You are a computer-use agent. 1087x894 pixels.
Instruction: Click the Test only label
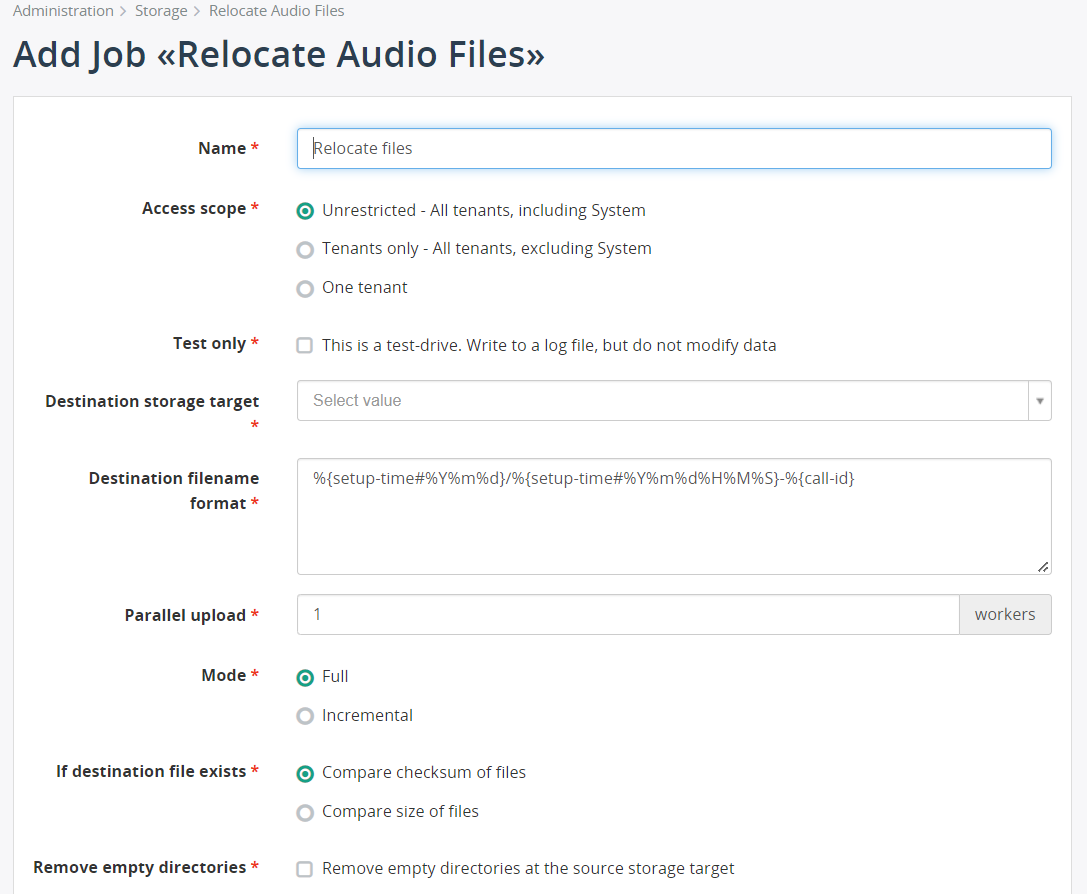pos(209,344)
